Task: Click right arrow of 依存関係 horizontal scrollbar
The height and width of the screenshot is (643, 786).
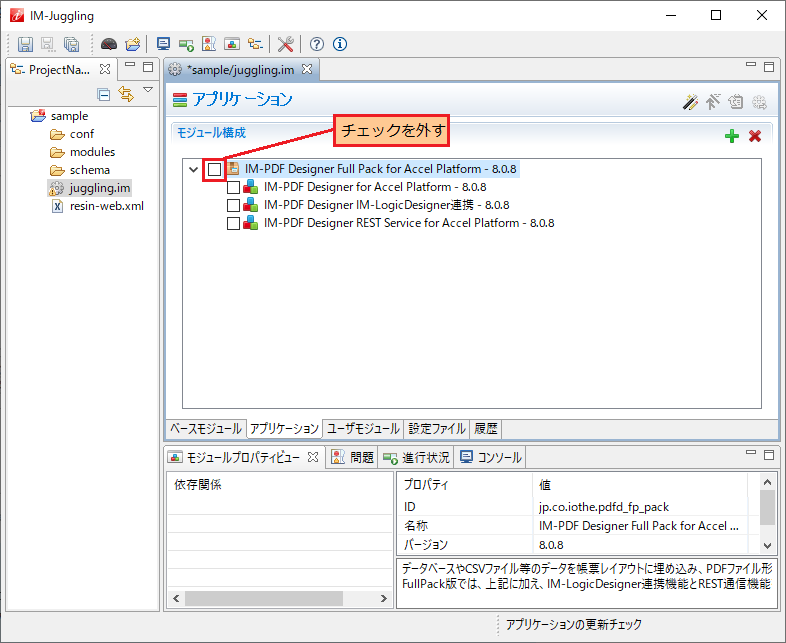Action: 383,598
